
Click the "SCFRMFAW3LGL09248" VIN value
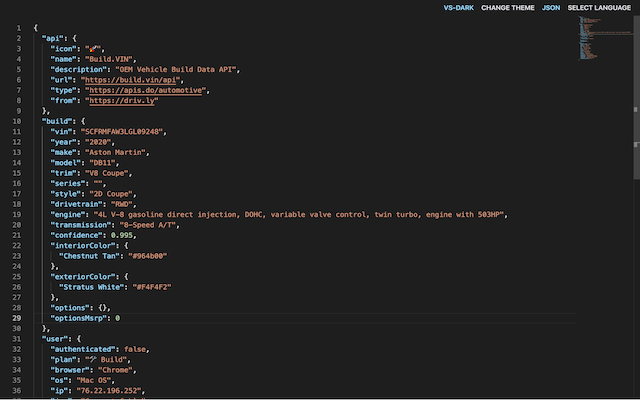coord(122,131)
